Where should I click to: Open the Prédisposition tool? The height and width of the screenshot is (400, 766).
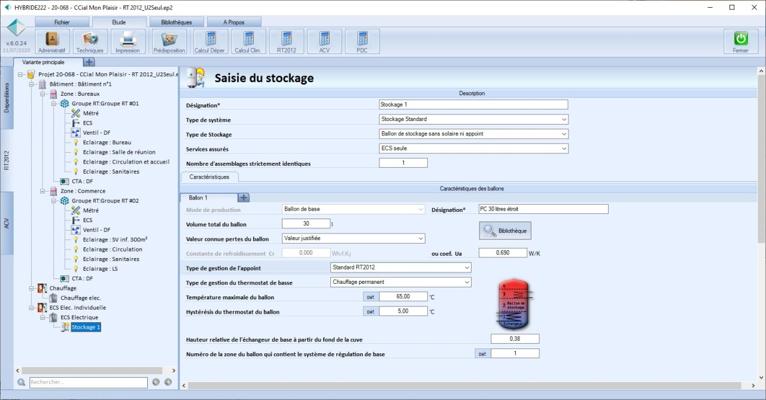click(x=169, y=41)
